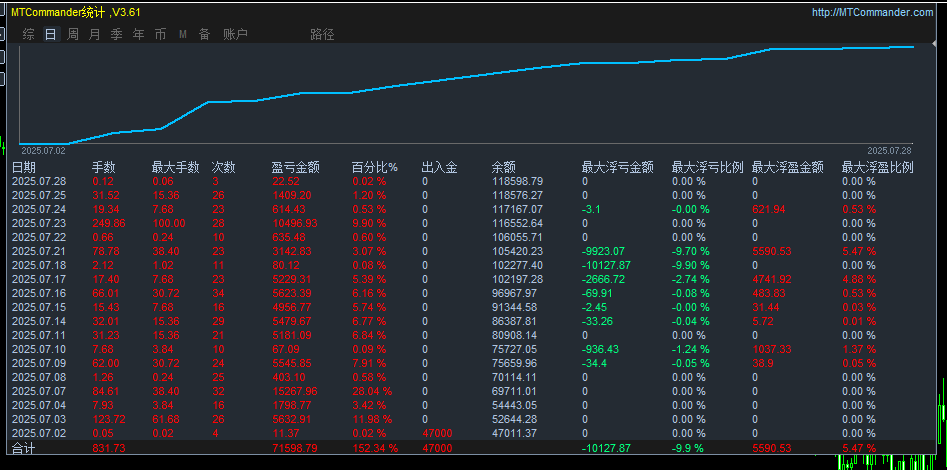The height and width of the screenshot is (470, 947).
Task: Click the 日期 column header
Action: click(24, 167)
